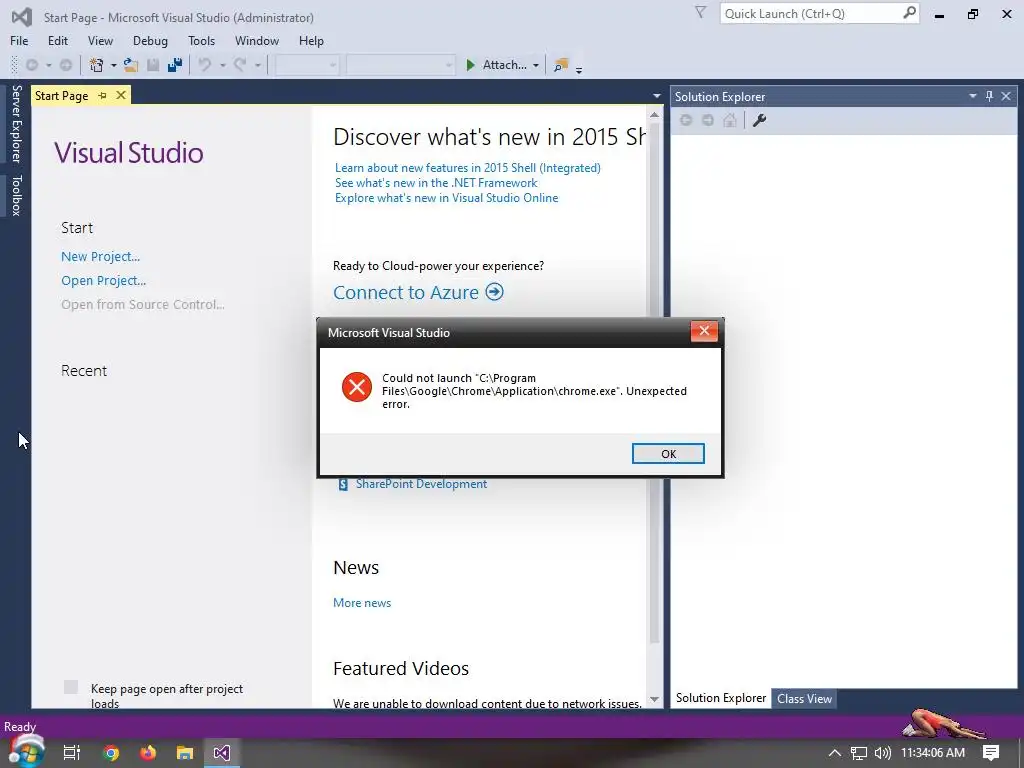Expand the Toolbox side tab
This screenshot has width=1024, height=768.
pos(16,195)
